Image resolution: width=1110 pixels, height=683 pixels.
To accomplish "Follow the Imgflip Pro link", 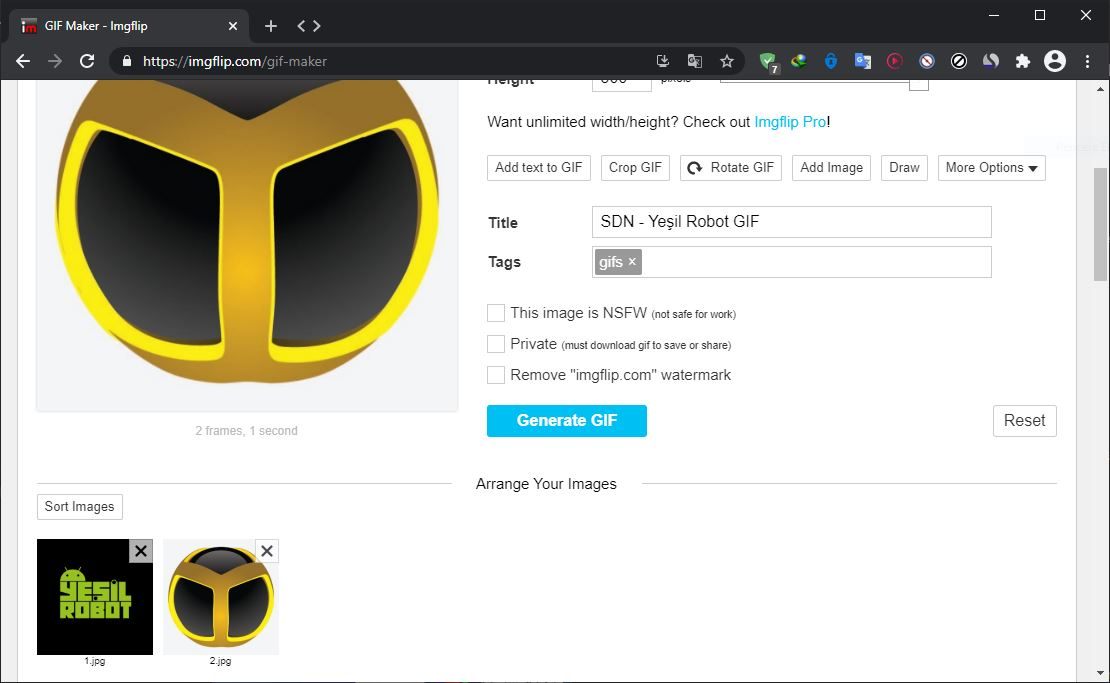I will pyautogui.click(x=790, y=122).
